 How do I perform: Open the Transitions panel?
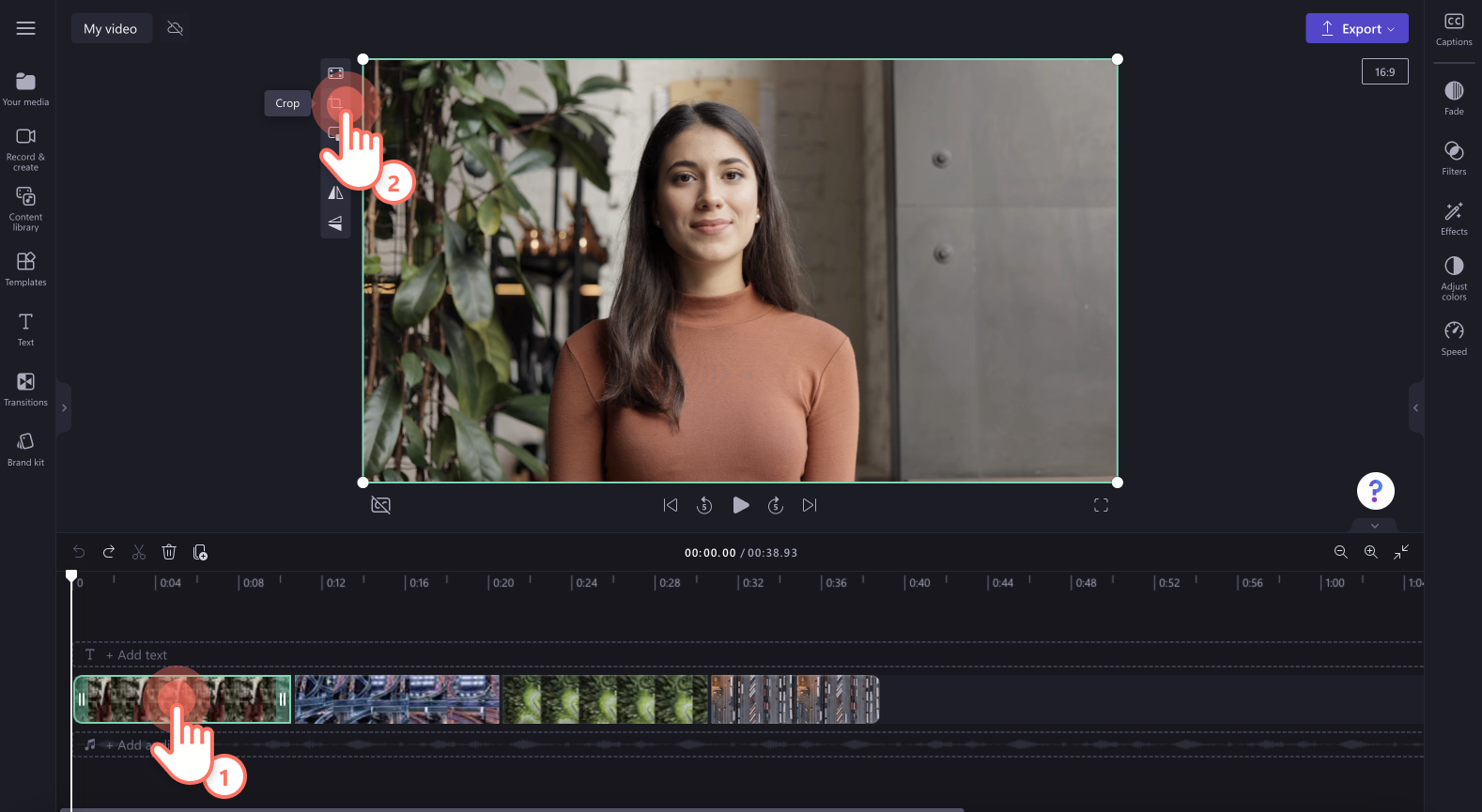click(25, 390)
